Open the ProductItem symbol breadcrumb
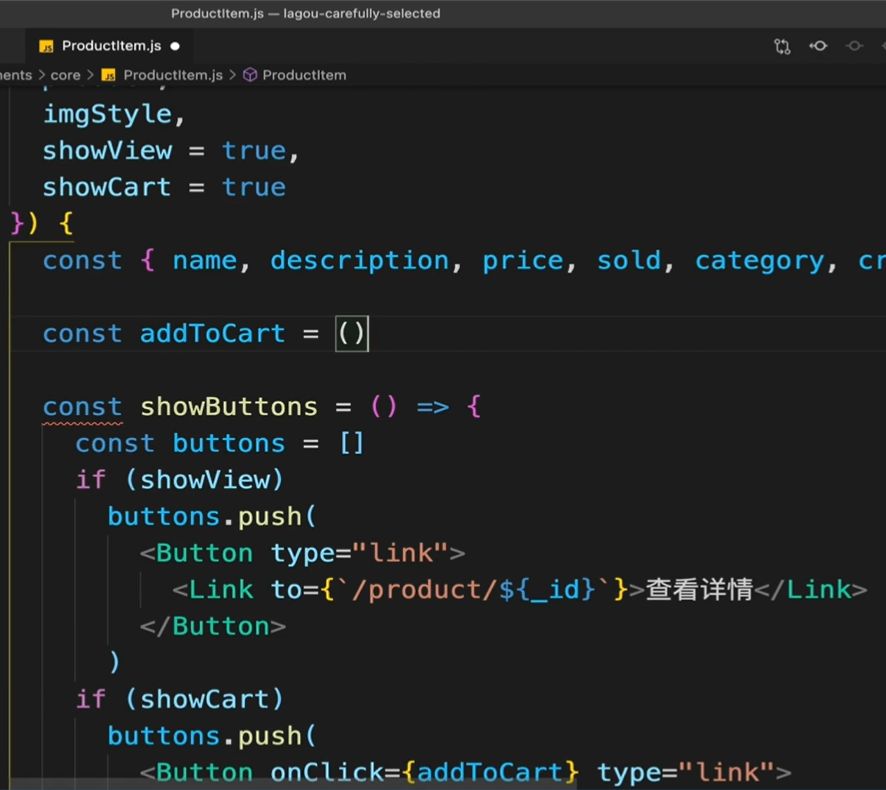The image size is (886, 790). click(304, 75)
